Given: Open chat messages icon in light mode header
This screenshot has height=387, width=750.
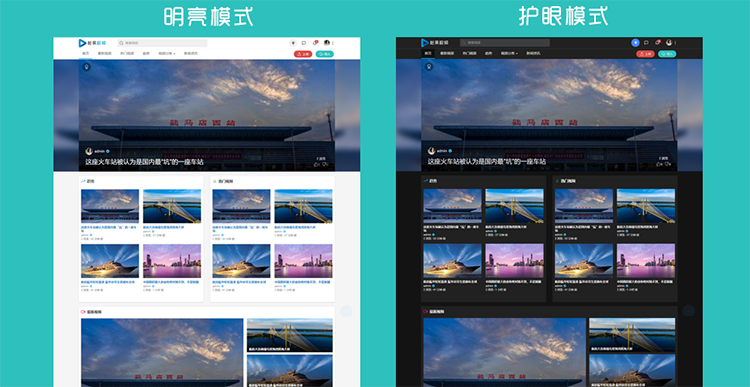Looking at the screenshot, I should tap(304, 43).
